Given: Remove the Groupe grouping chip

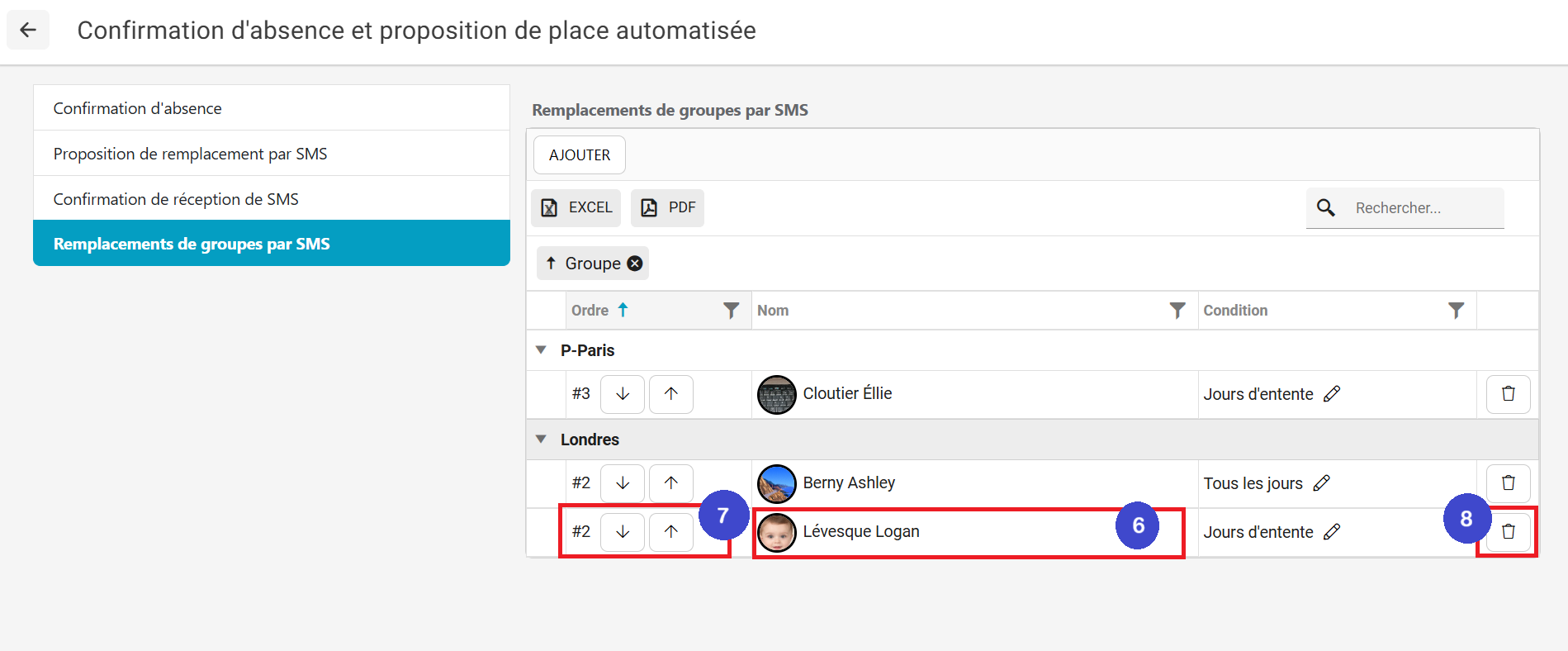Looking at the screenshot, I should (634, 264).
